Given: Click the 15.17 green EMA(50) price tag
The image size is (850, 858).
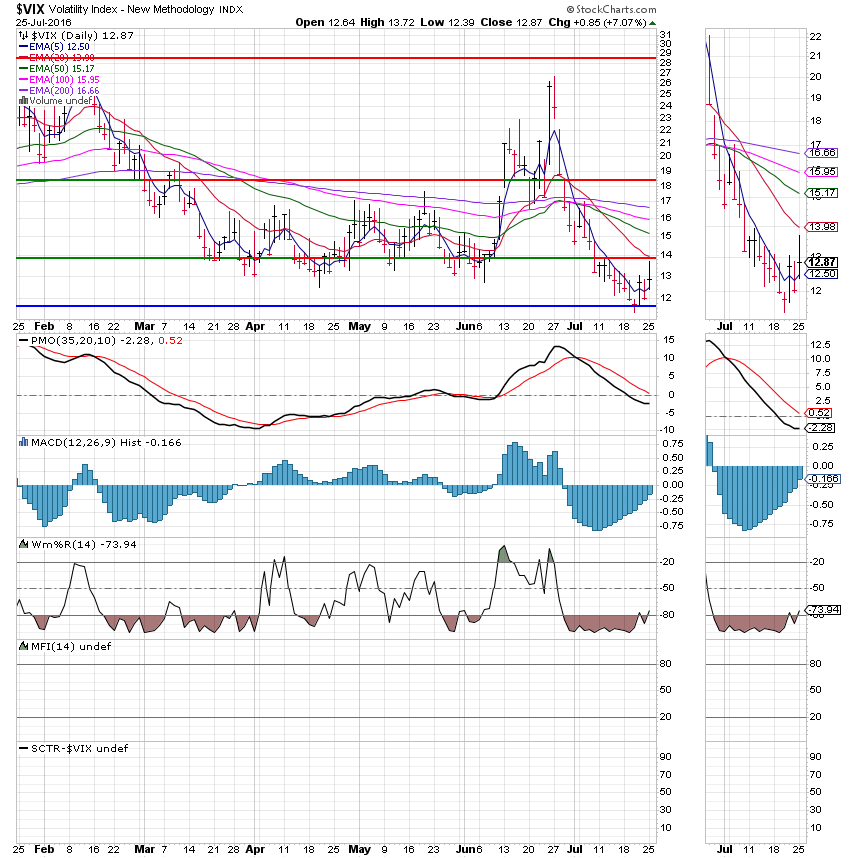Looking at the screenshot, I should tap(824, 192).
